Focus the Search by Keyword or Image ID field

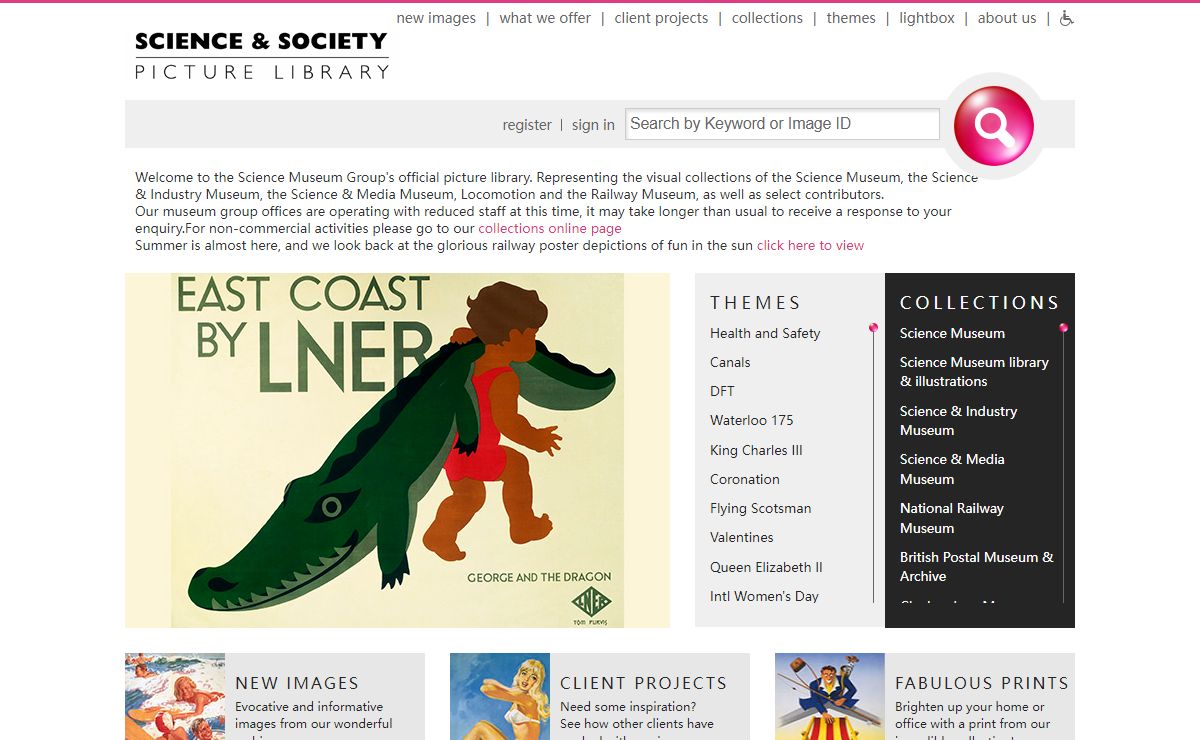click(x=783, y=124)
